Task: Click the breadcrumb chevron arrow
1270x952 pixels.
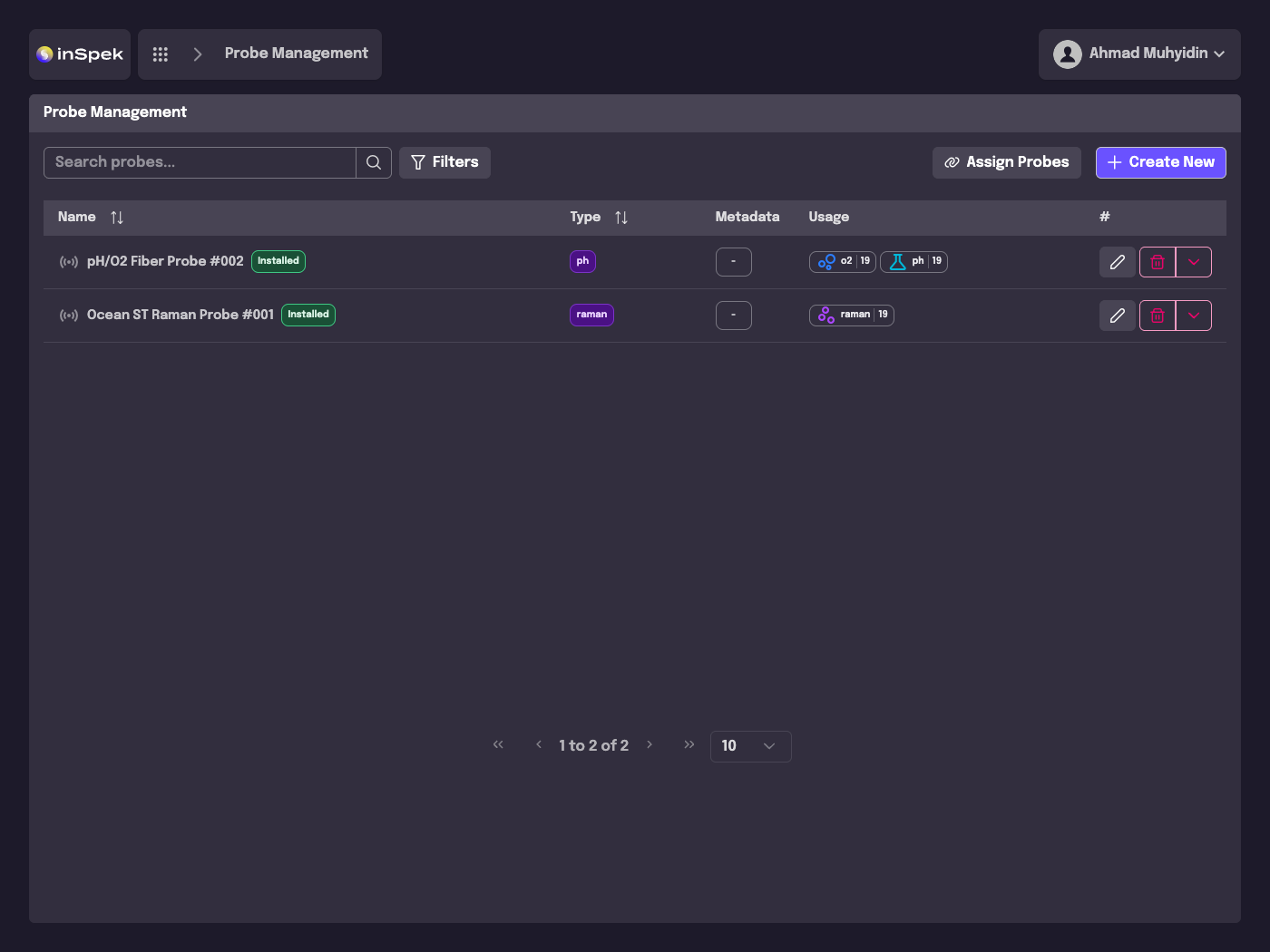Action: (198, 54)
